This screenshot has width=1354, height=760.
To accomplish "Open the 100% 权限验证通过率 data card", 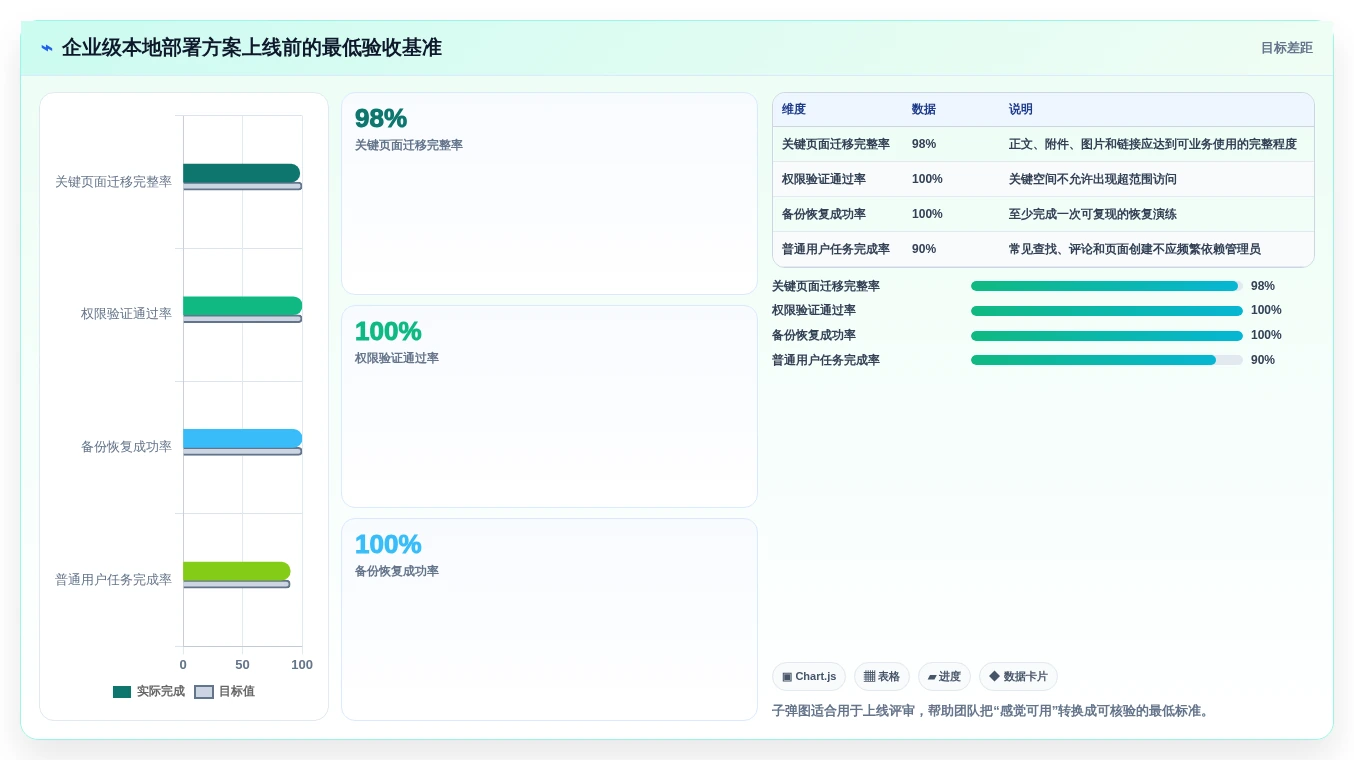I will (549, 407).
